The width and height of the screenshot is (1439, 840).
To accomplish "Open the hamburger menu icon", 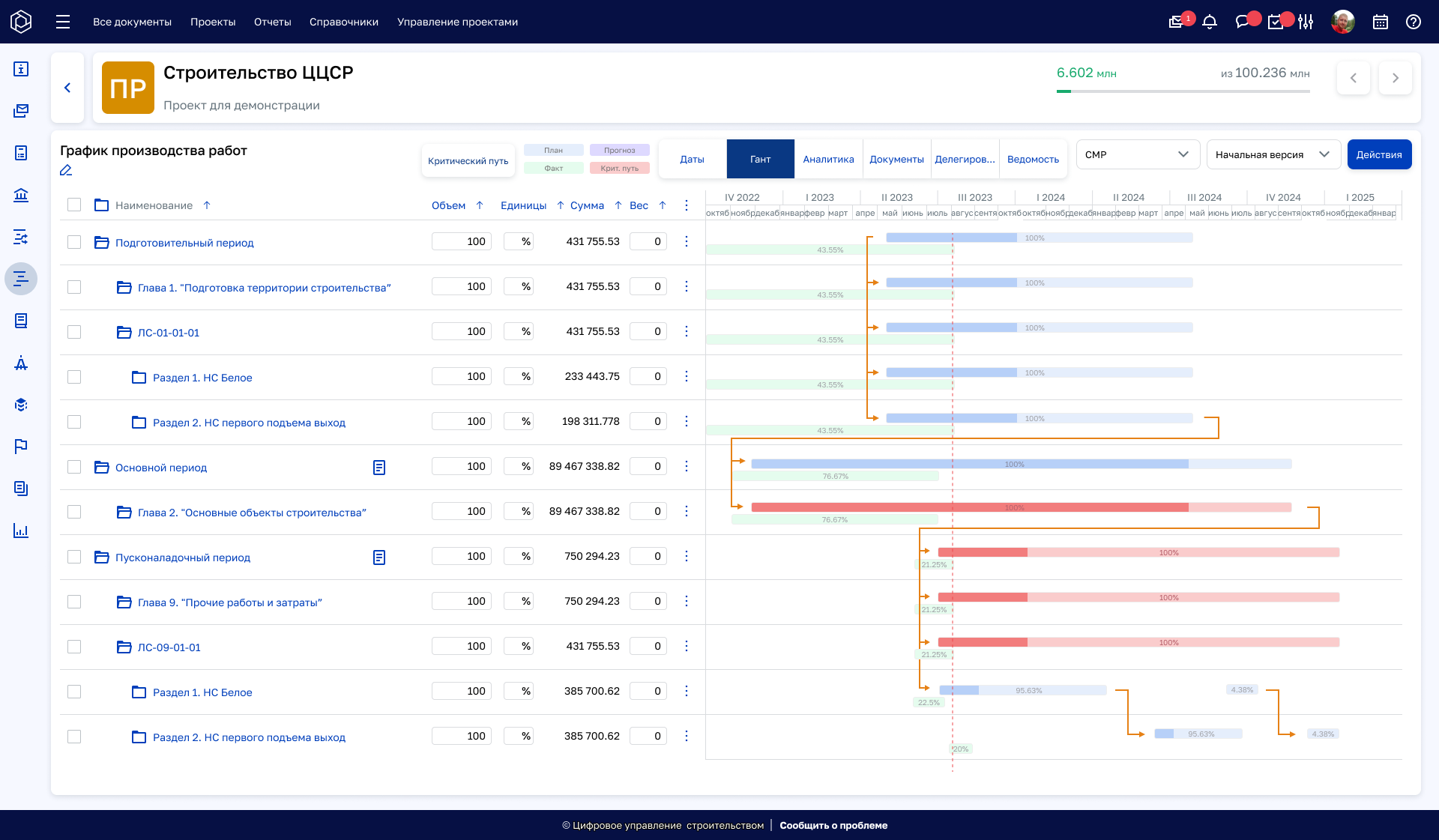I will (63, 22).
